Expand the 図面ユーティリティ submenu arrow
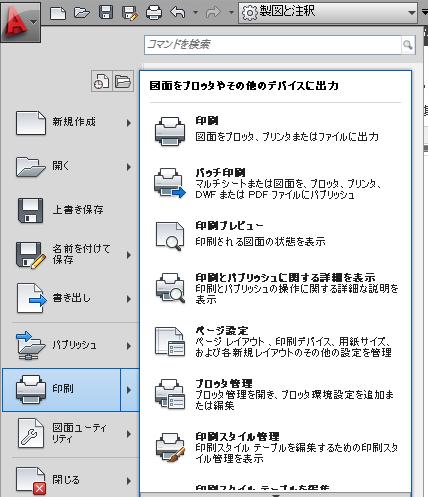This screenshot has height=497, width=428. 129,434
